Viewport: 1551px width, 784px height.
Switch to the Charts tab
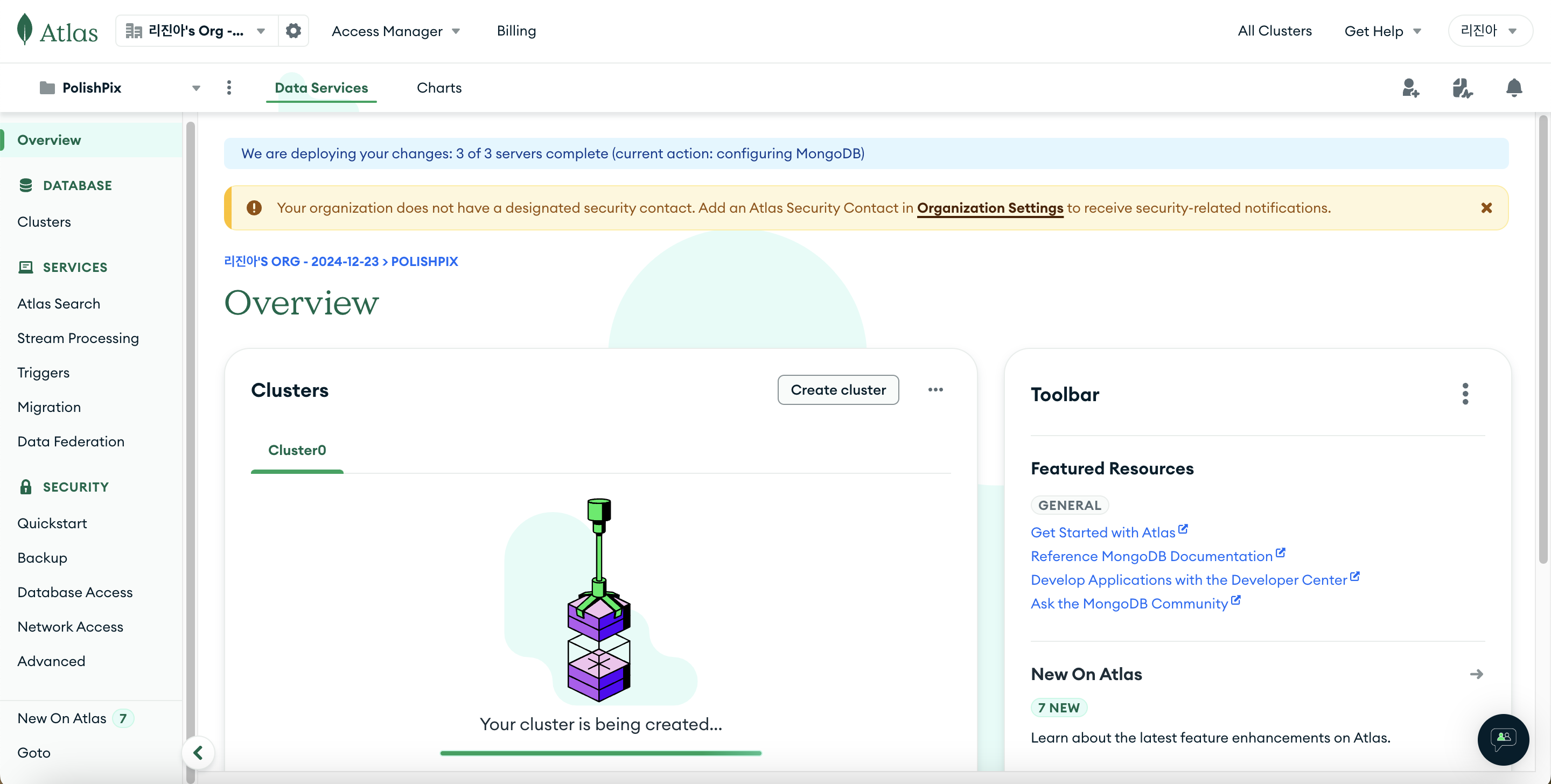point(439,88)
